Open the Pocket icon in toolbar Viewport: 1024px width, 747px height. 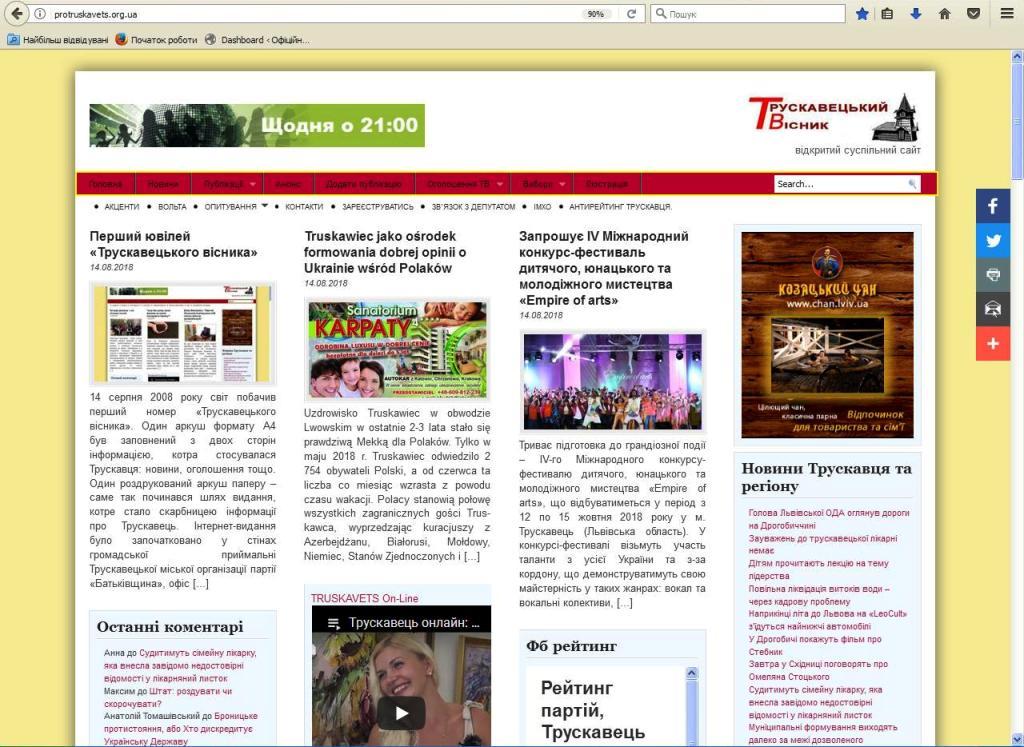click(x=973, y=14)
